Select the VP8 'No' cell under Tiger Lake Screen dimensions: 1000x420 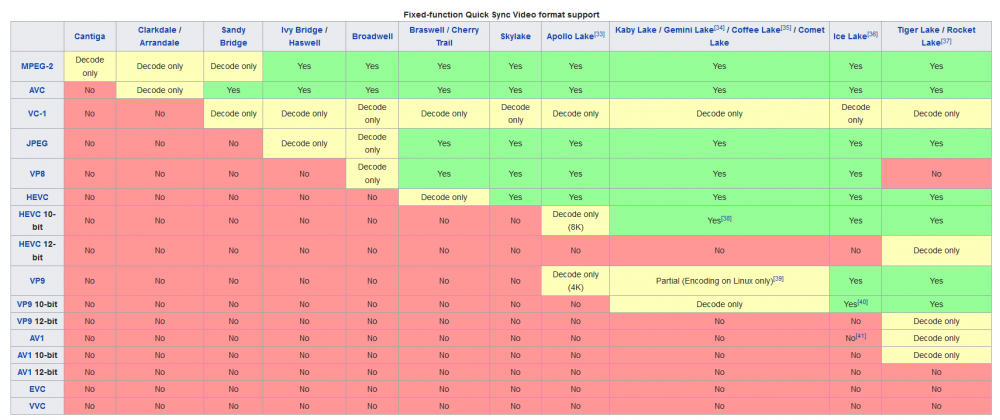click(x=936, y=173)
